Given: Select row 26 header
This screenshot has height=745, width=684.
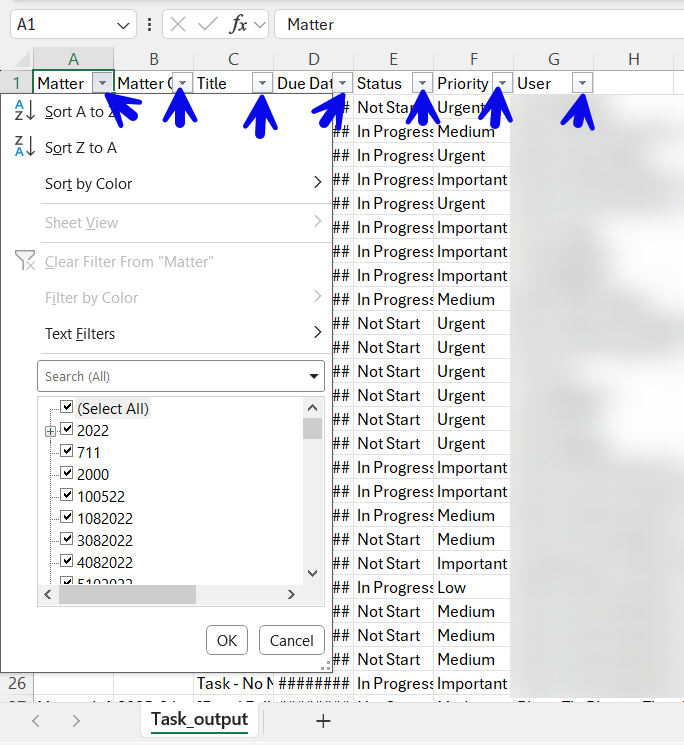Looking at the screenshot, I should click(x=17, y=683).
